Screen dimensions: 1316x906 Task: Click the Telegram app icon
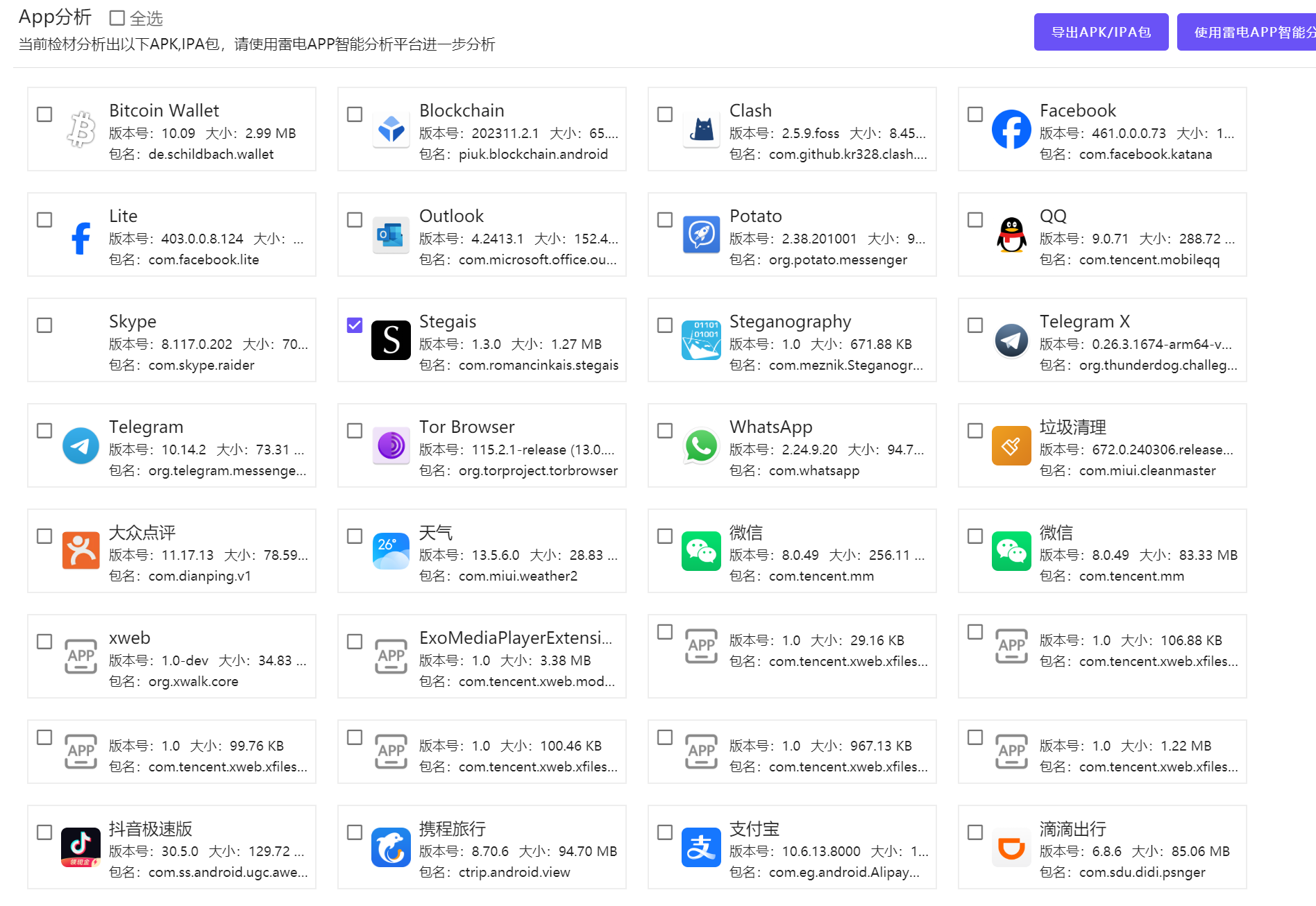click(81, 446)
